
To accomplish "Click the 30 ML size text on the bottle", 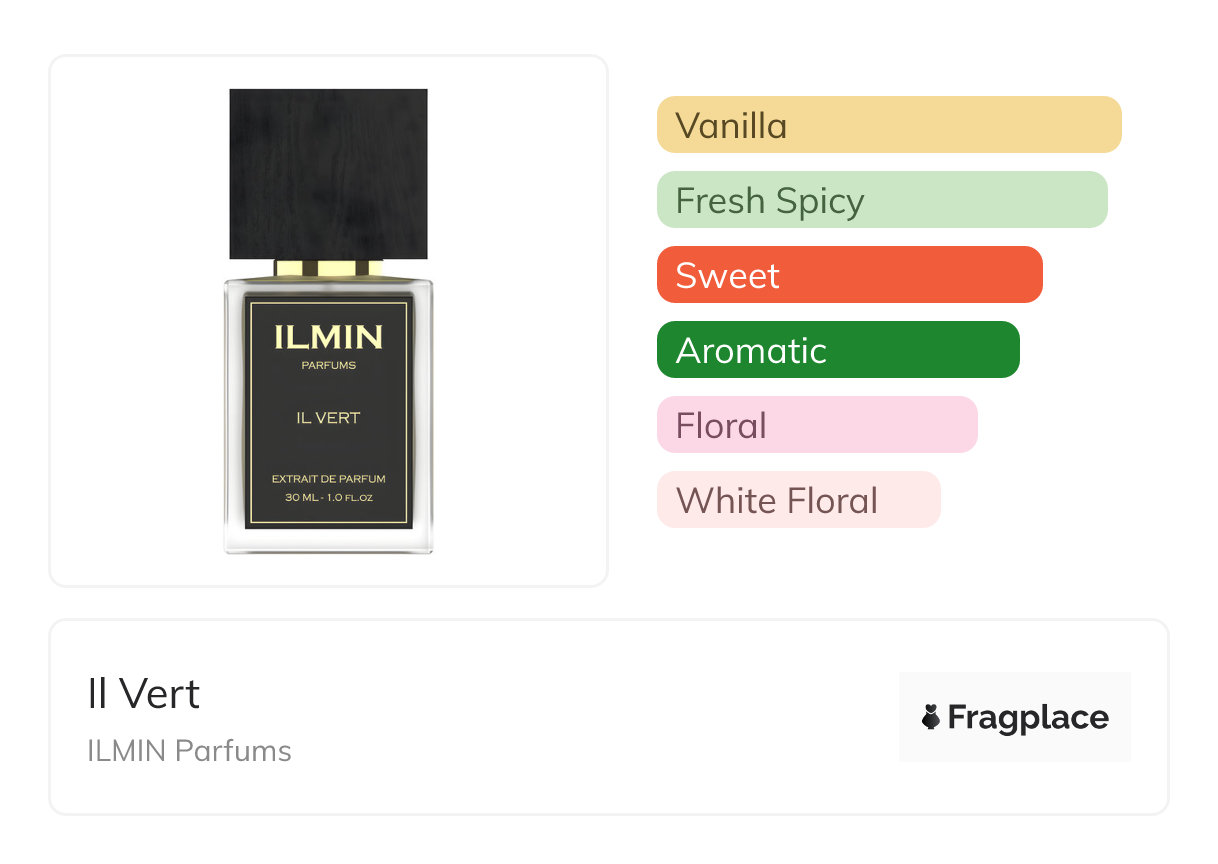I will 328,497.
